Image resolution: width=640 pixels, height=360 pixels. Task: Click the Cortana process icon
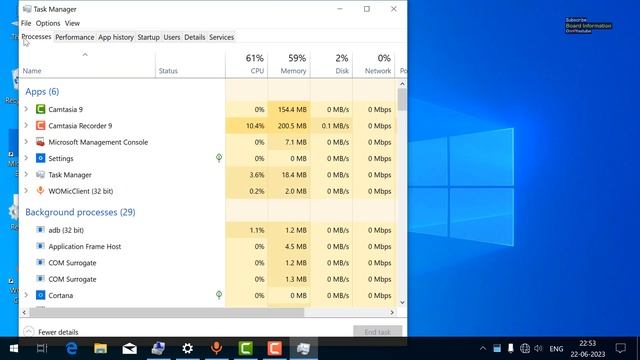tap(40, 295)
